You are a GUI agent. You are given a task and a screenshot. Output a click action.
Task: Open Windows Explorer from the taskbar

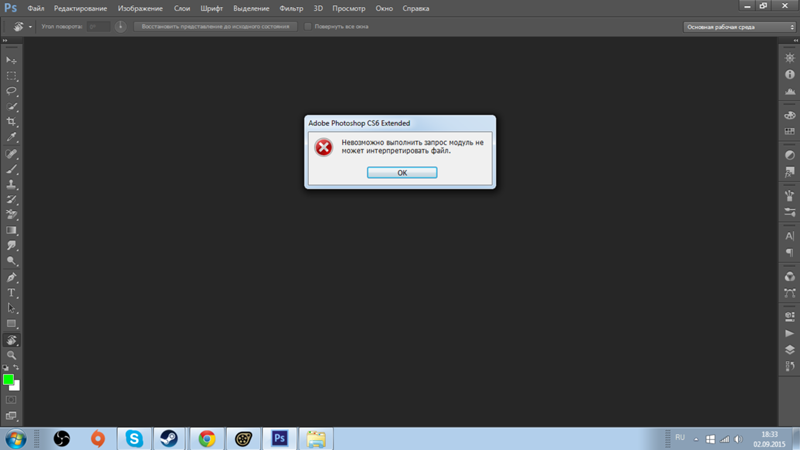click(x=316, y=439)
